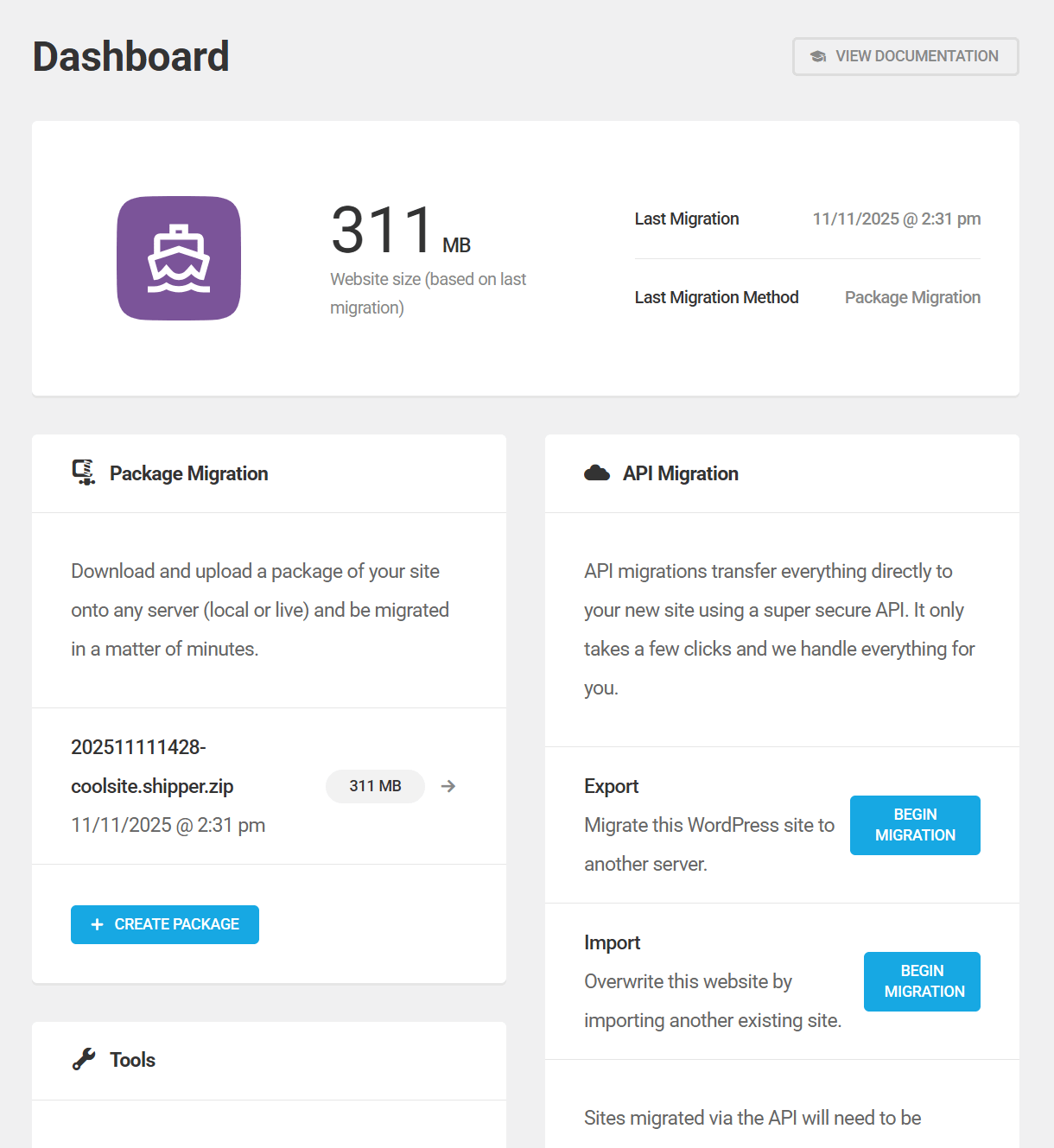1054x1148 pixels.
Task: Click the Package Migration method value
Action: click(912, 296)
